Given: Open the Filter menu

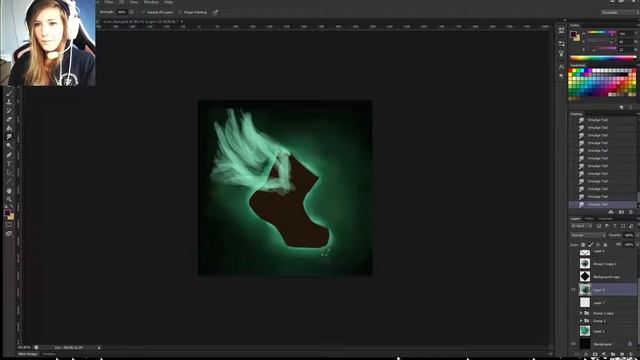Looking at the screenshot, I should 109,2.
